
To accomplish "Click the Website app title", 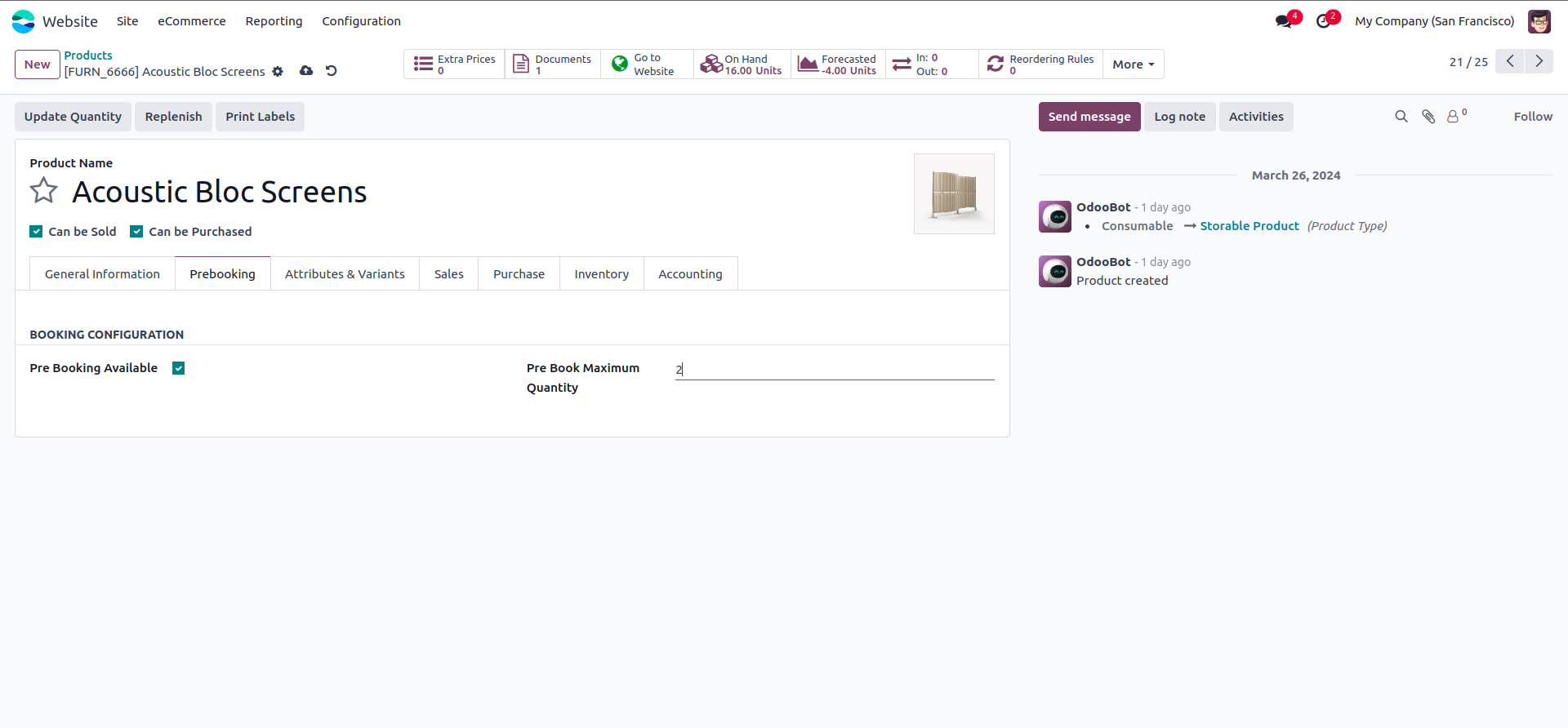I will coord(70,21).
